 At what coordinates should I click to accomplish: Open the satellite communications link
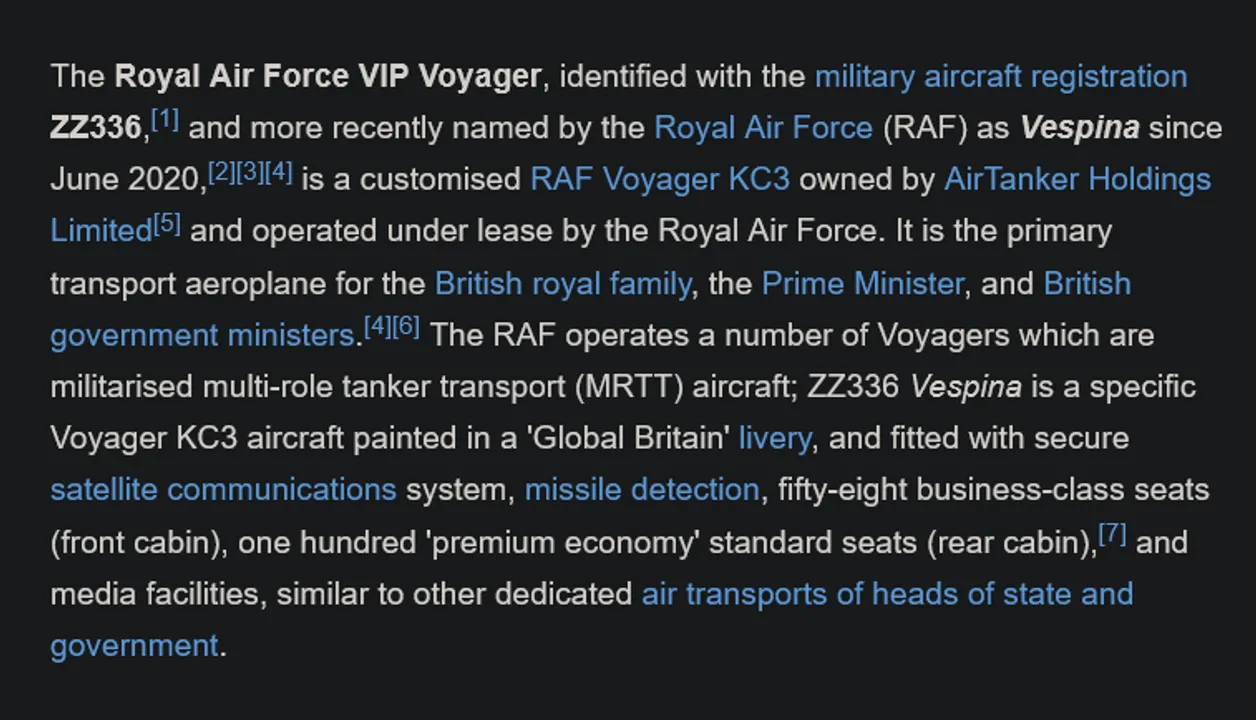click(x=223, y=490)
